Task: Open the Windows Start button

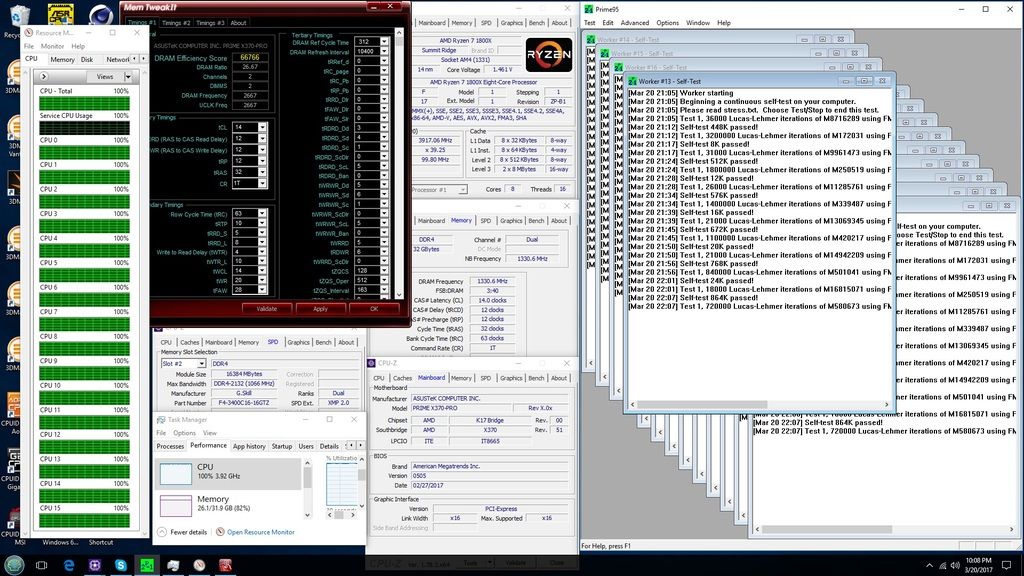Action: coord(14,565)
